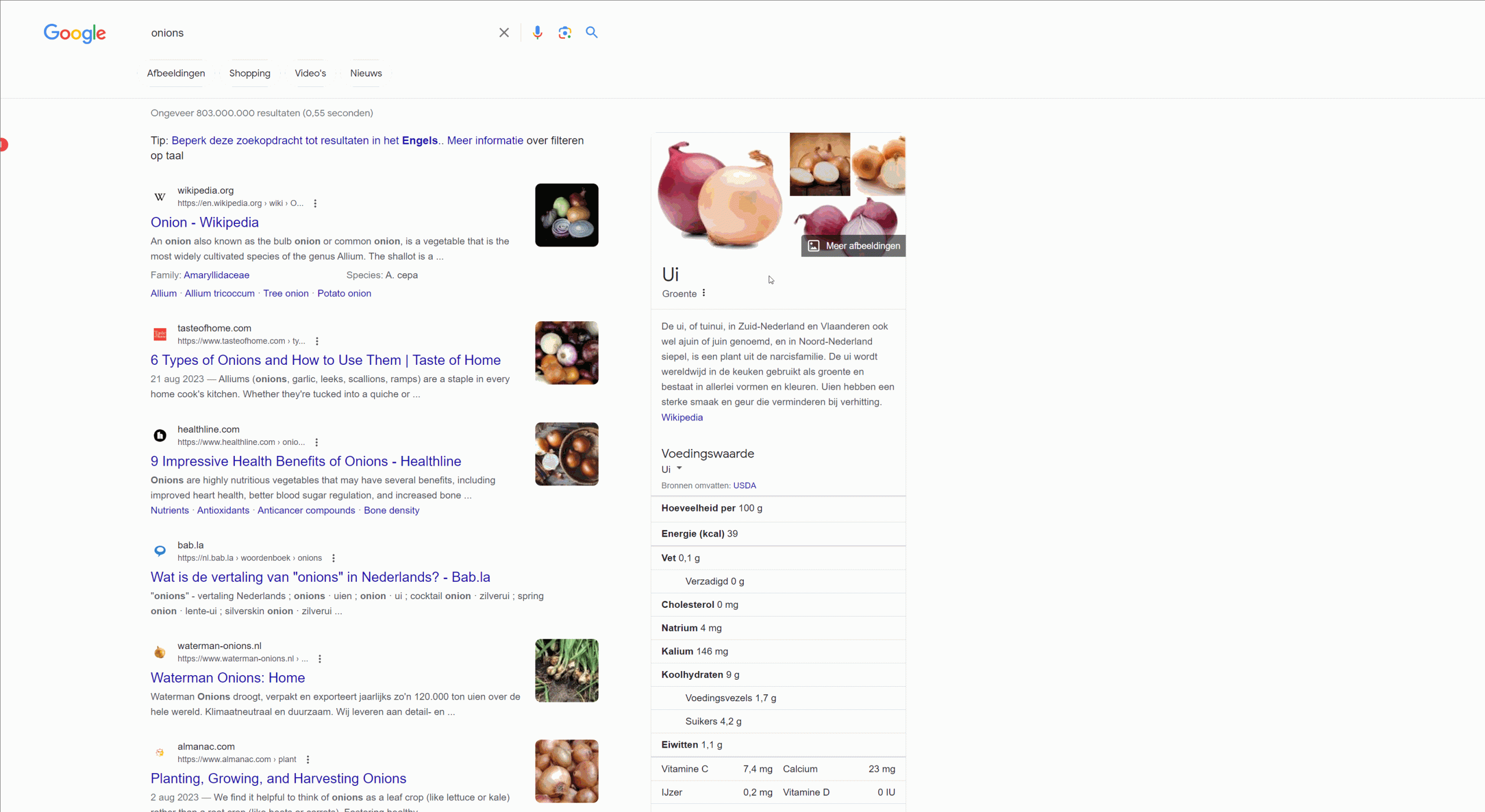Open 9 Impressive Health Benefits of Onions result
This screenshot has height=812, width=1485.
pos(306,461)
